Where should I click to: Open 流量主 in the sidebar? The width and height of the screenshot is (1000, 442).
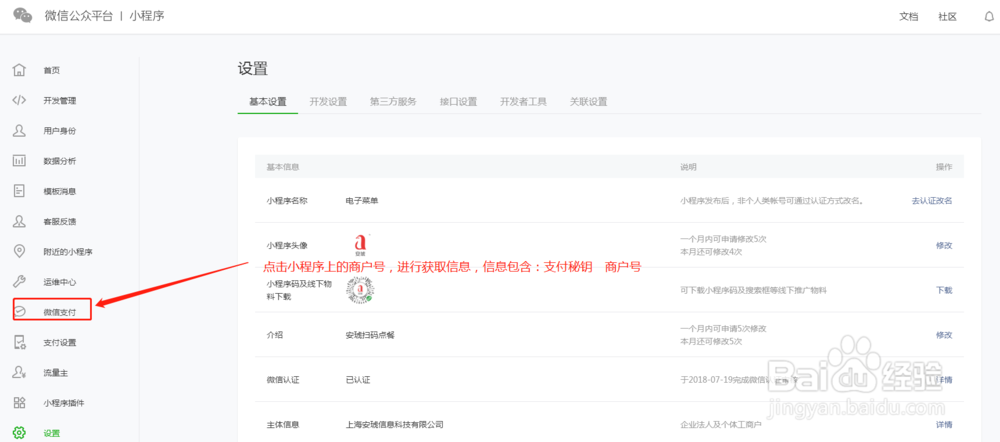55,373
